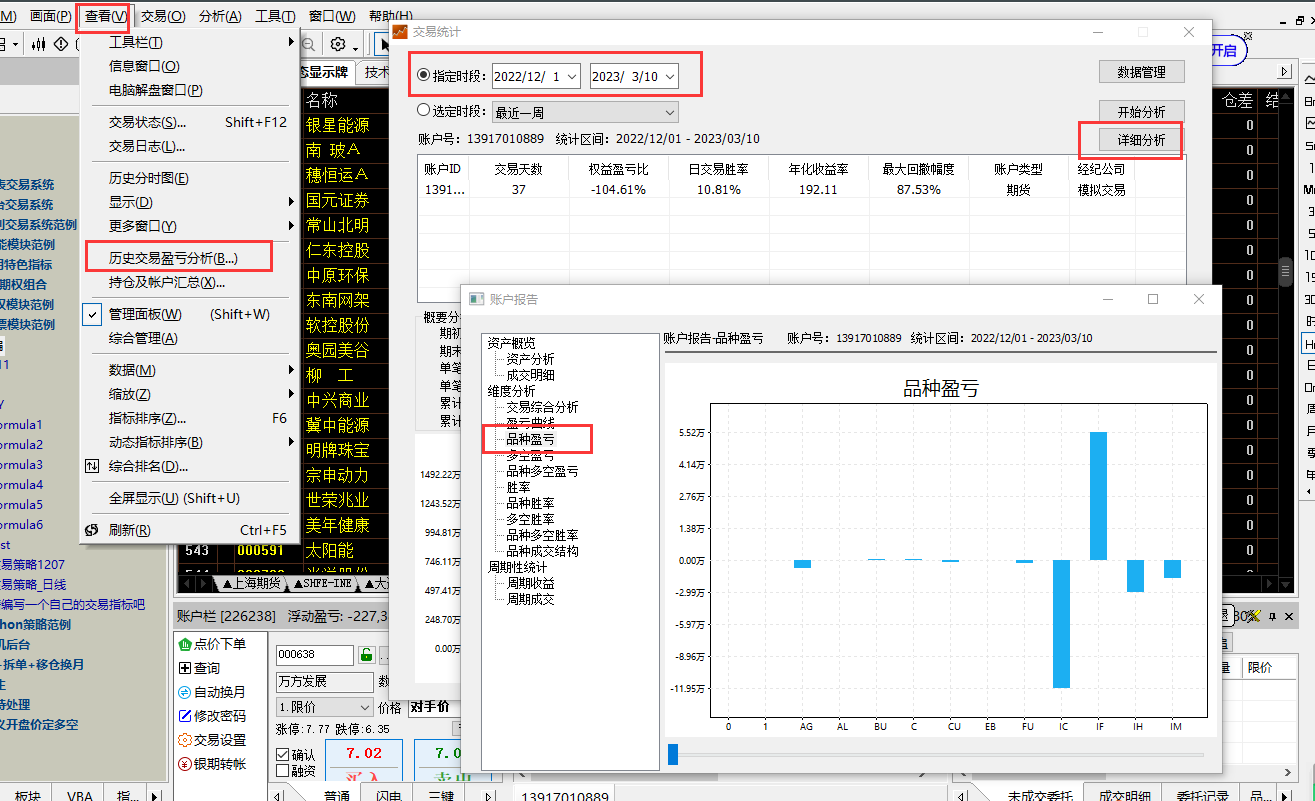Open 交易设置 gear icon
This screenshot has width=1315, height=801.
[185, 740]
